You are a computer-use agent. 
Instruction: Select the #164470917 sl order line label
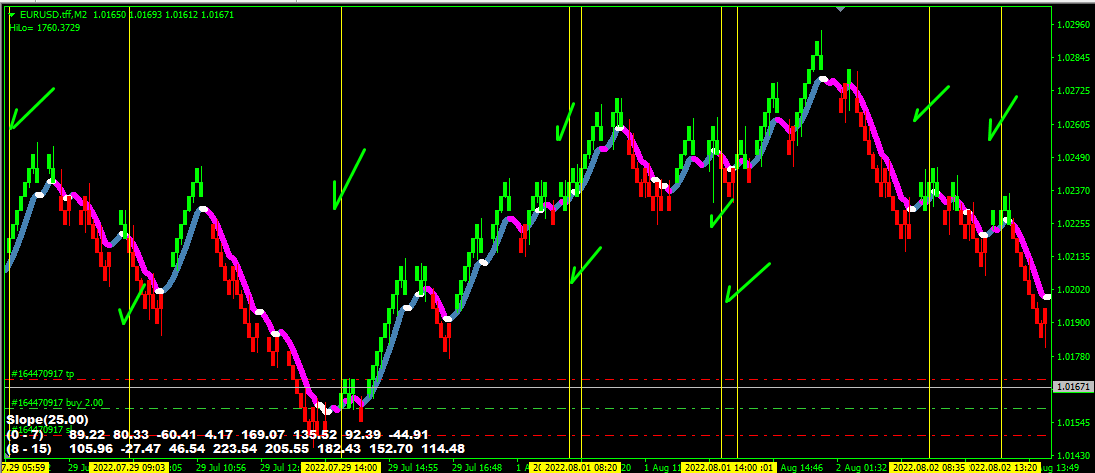click(x=41, y=429)
